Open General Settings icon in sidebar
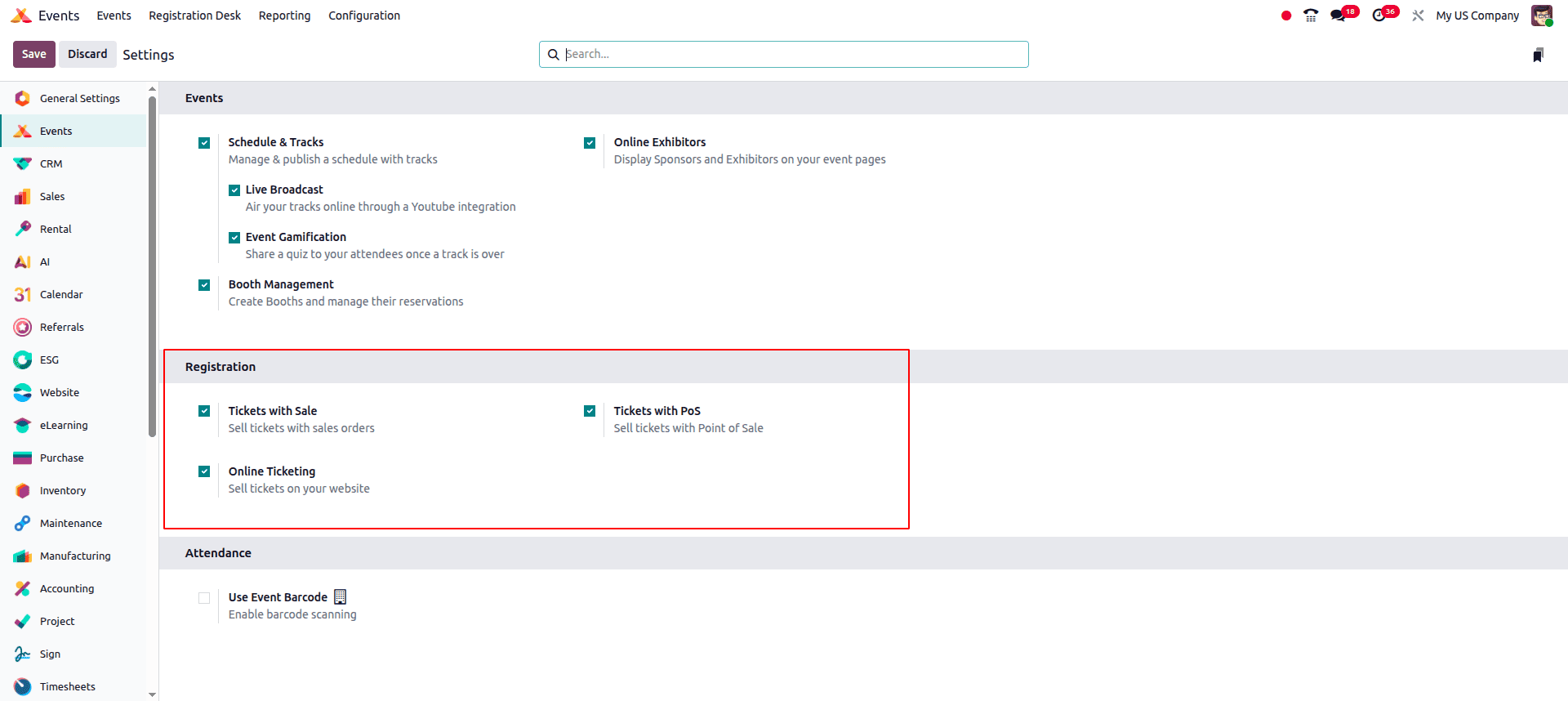 pos(23,98)
